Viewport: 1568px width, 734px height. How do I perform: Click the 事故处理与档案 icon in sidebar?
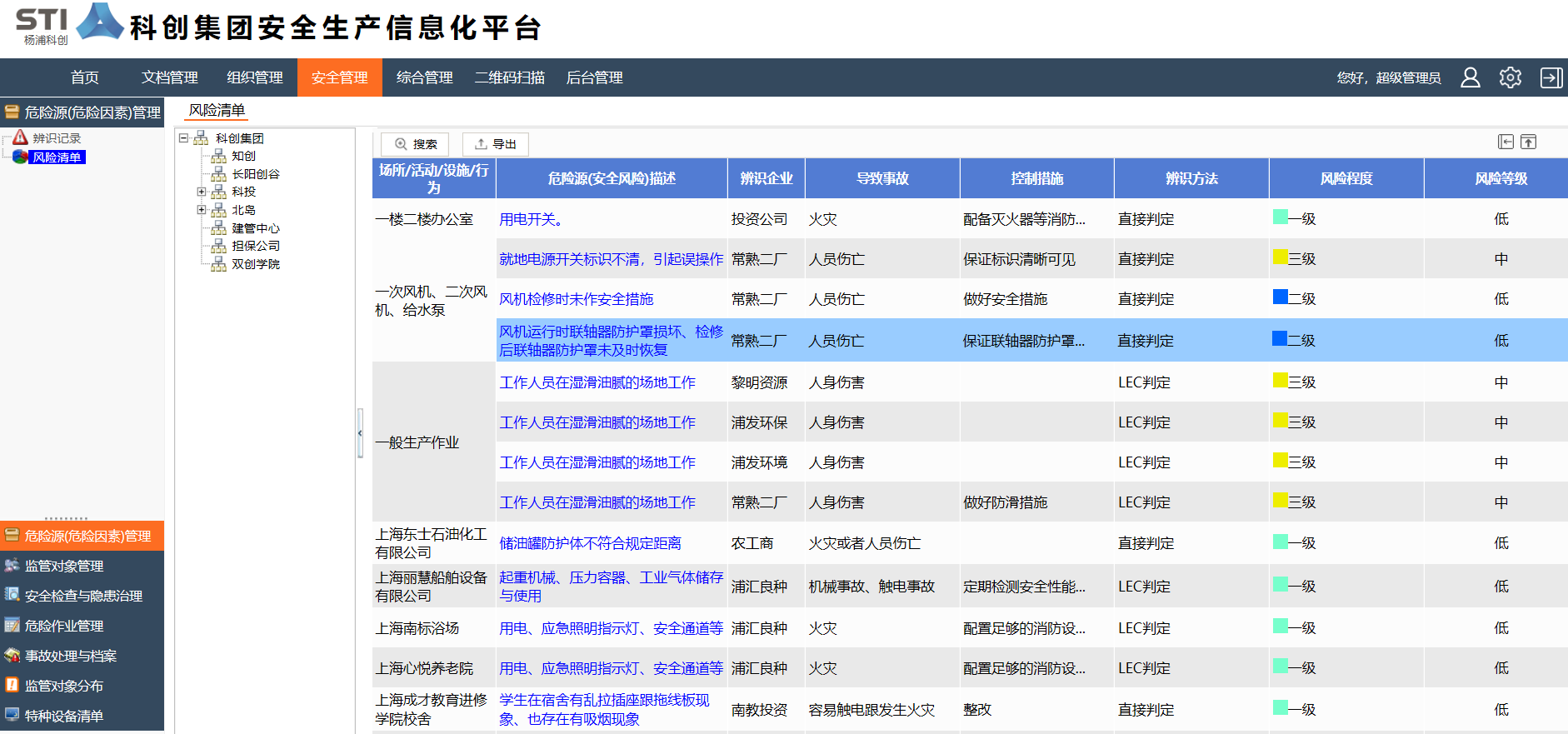12,655
